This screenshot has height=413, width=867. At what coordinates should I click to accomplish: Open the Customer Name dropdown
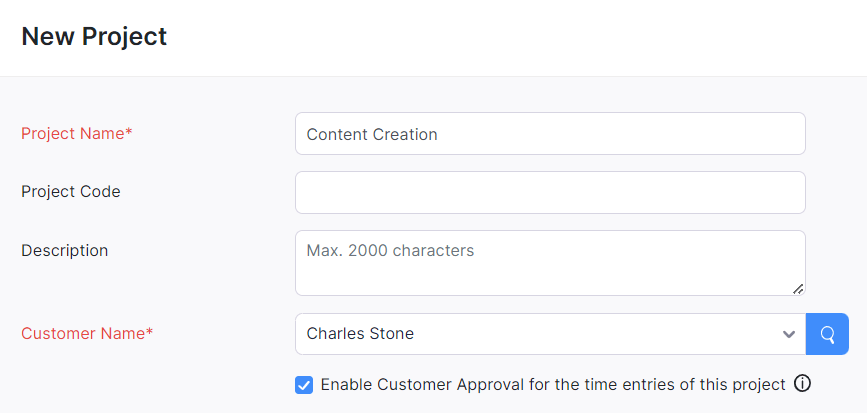550,334
